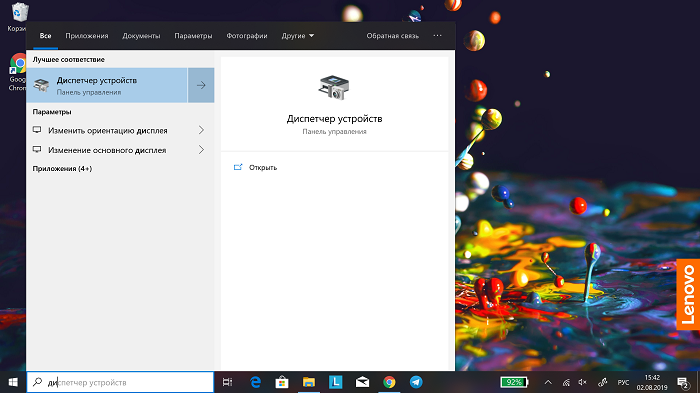Open Изменение основного дисплея setting

click(x=107, y=150)
